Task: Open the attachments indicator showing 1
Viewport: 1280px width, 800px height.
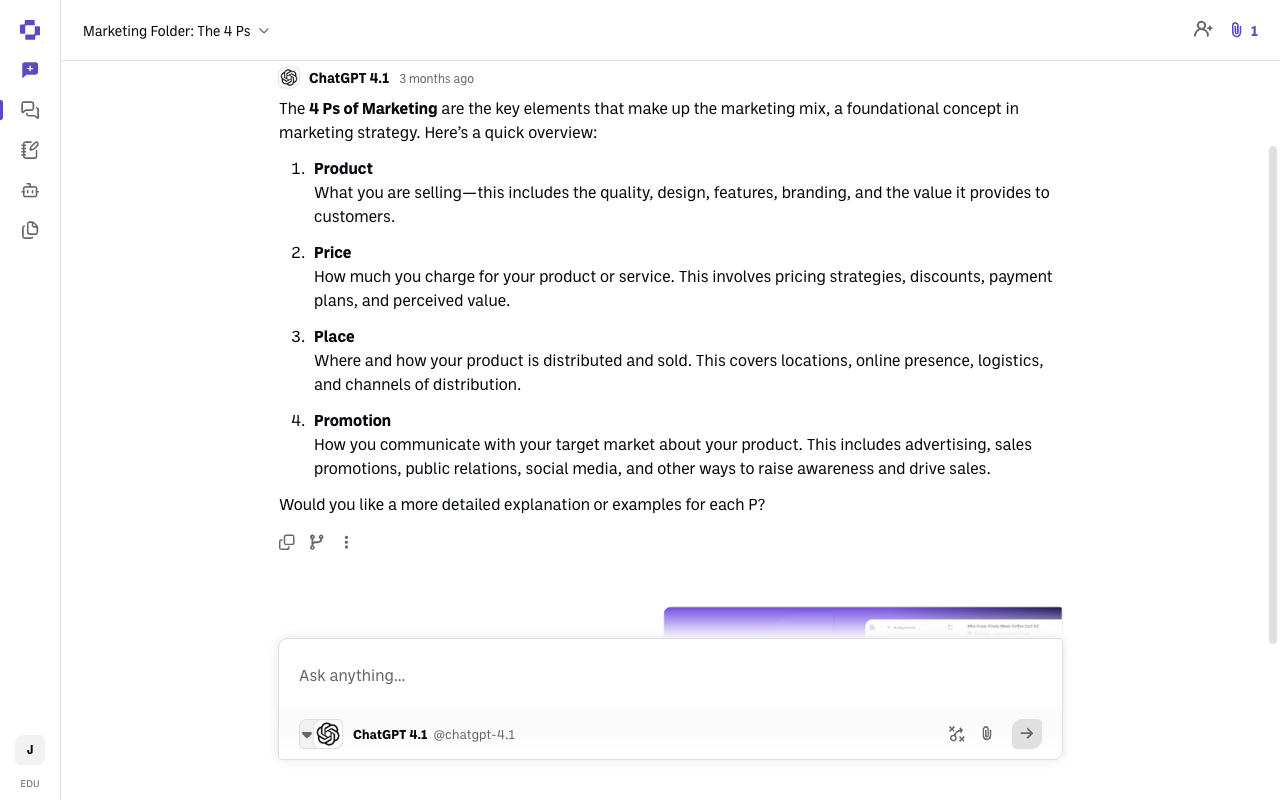Action: [x=1244, y=31]
